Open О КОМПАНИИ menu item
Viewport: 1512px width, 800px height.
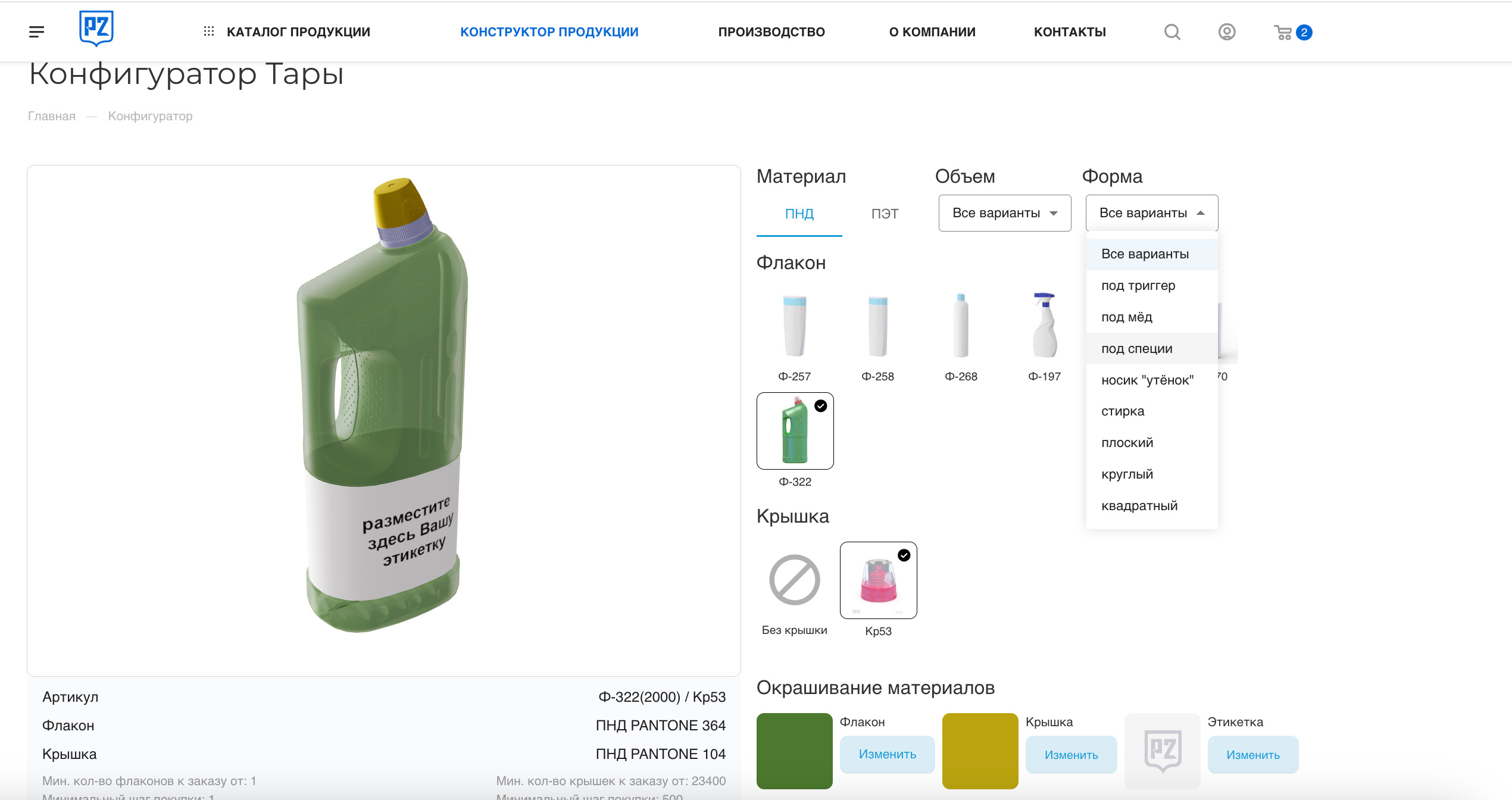tap(932, 32)
